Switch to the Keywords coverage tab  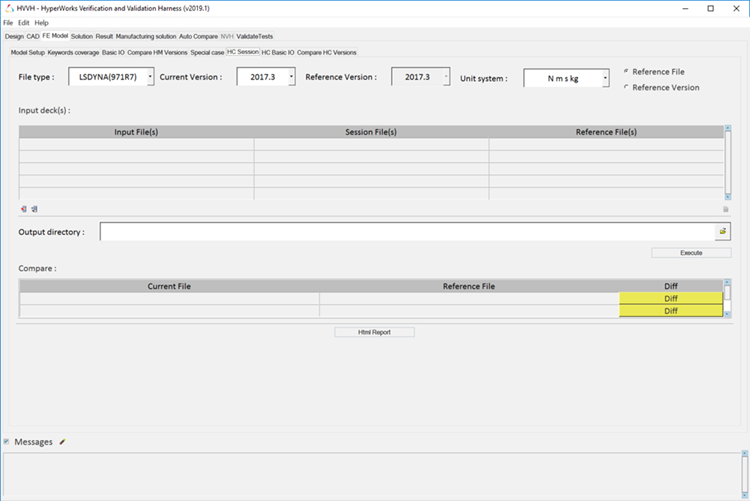[73, 52]
